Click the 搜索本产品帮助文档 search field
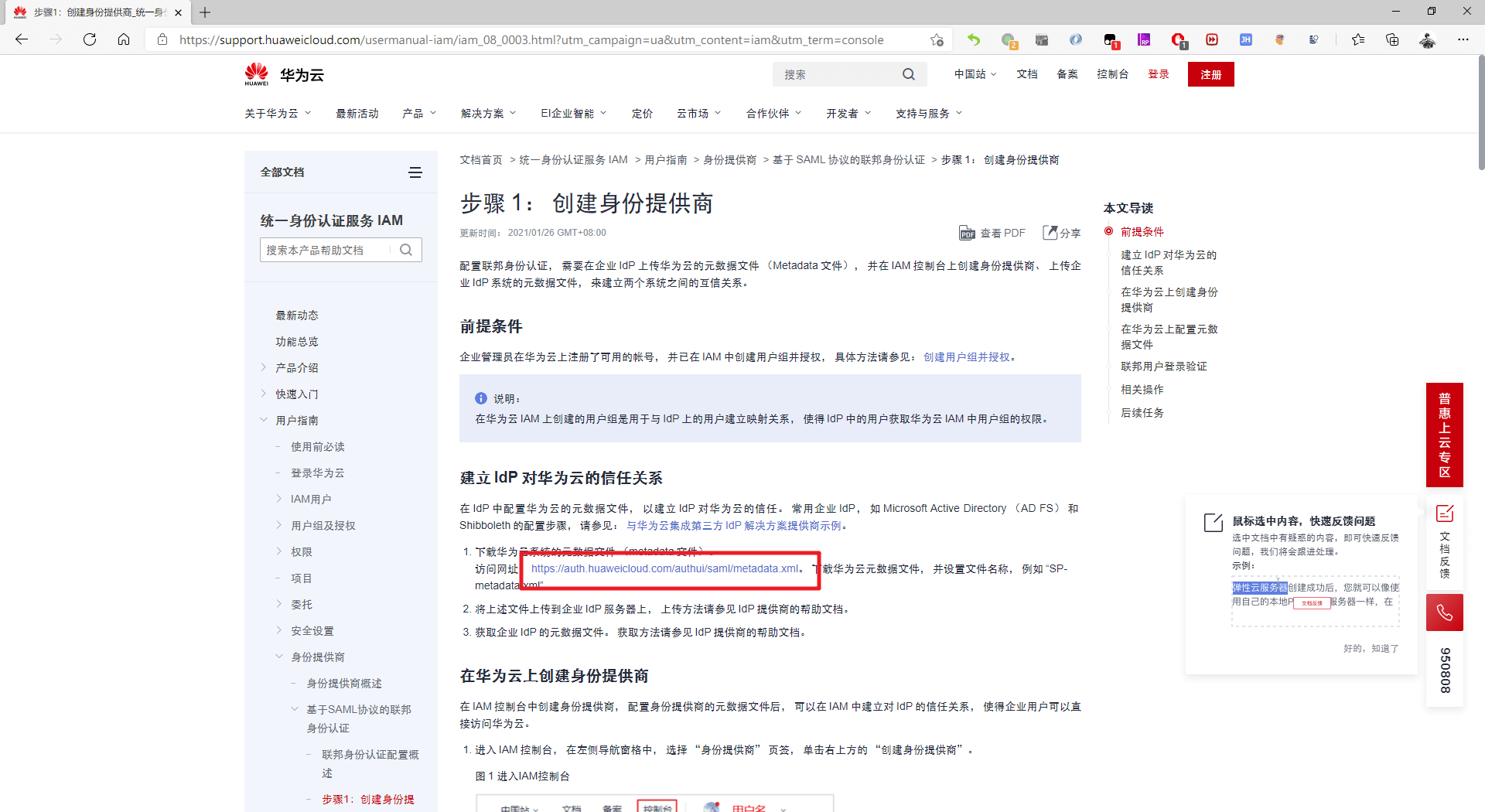Image resolution: width=1485 pixels, height=812 pixels. pos(329,250)
